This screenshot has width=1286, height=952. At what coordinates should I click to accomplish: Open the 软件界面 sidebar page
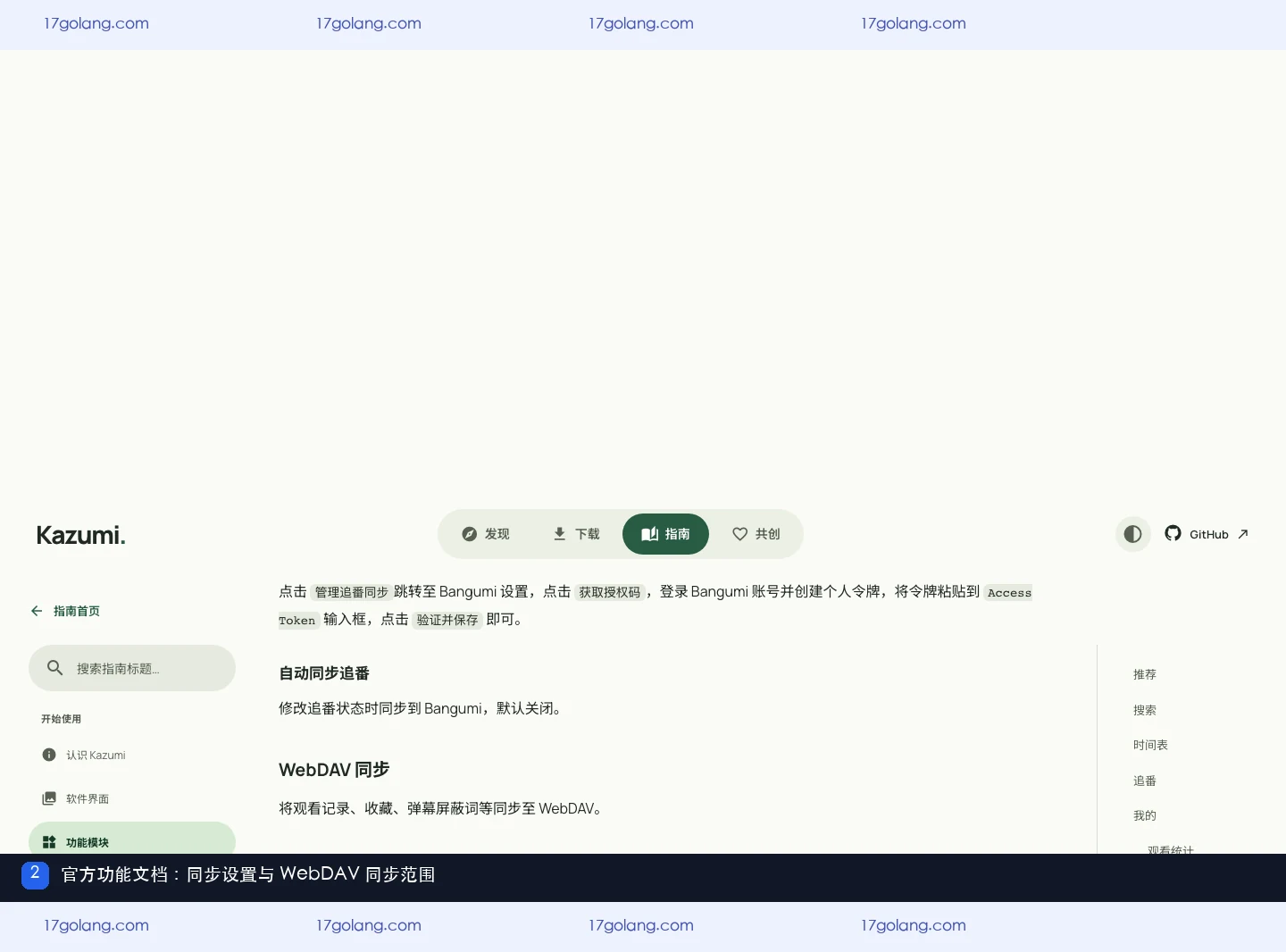pyautogui.click(x=132, y=798)
